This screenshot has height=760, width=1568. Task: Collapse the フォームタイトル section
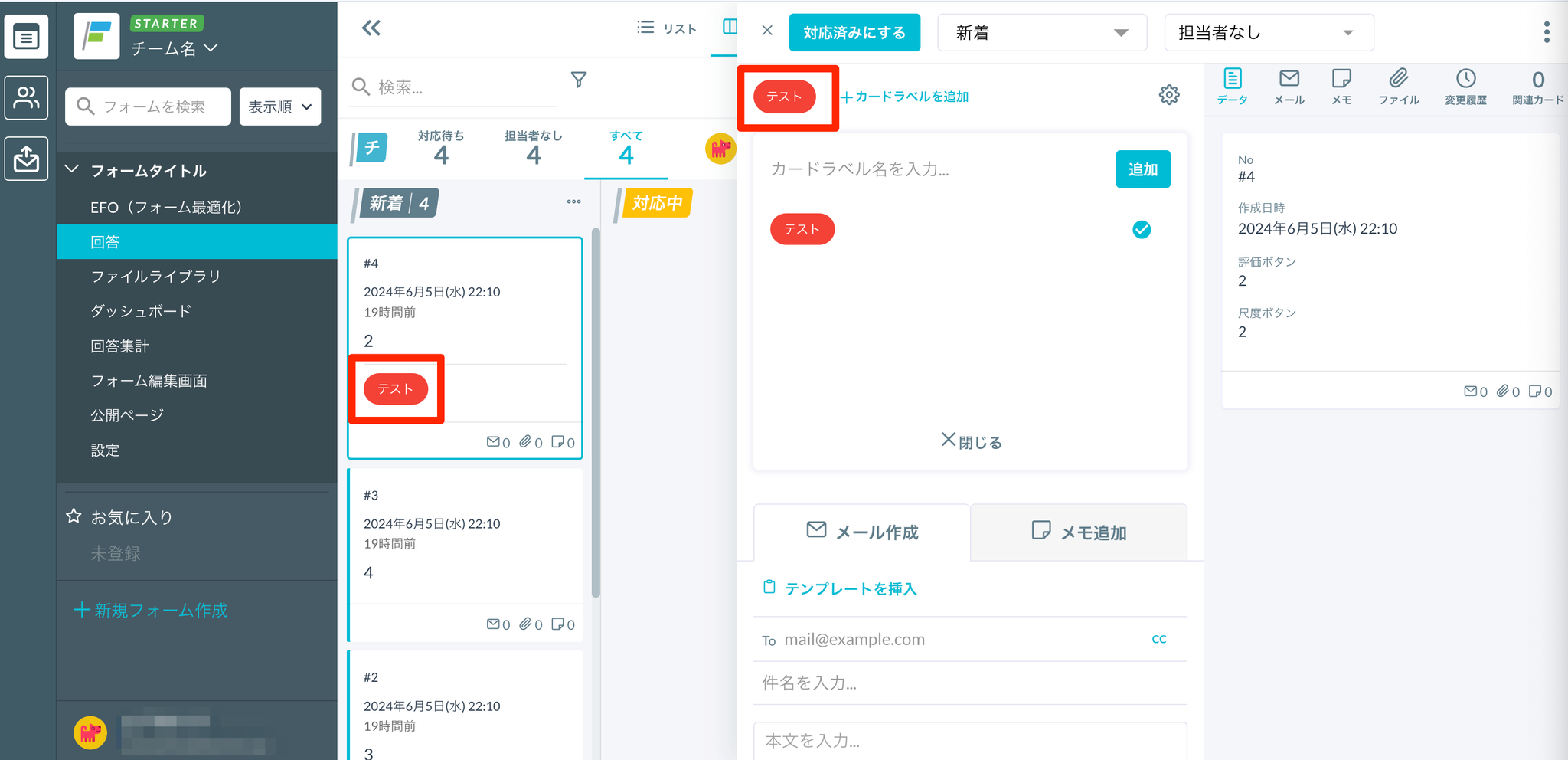(73, 169)
